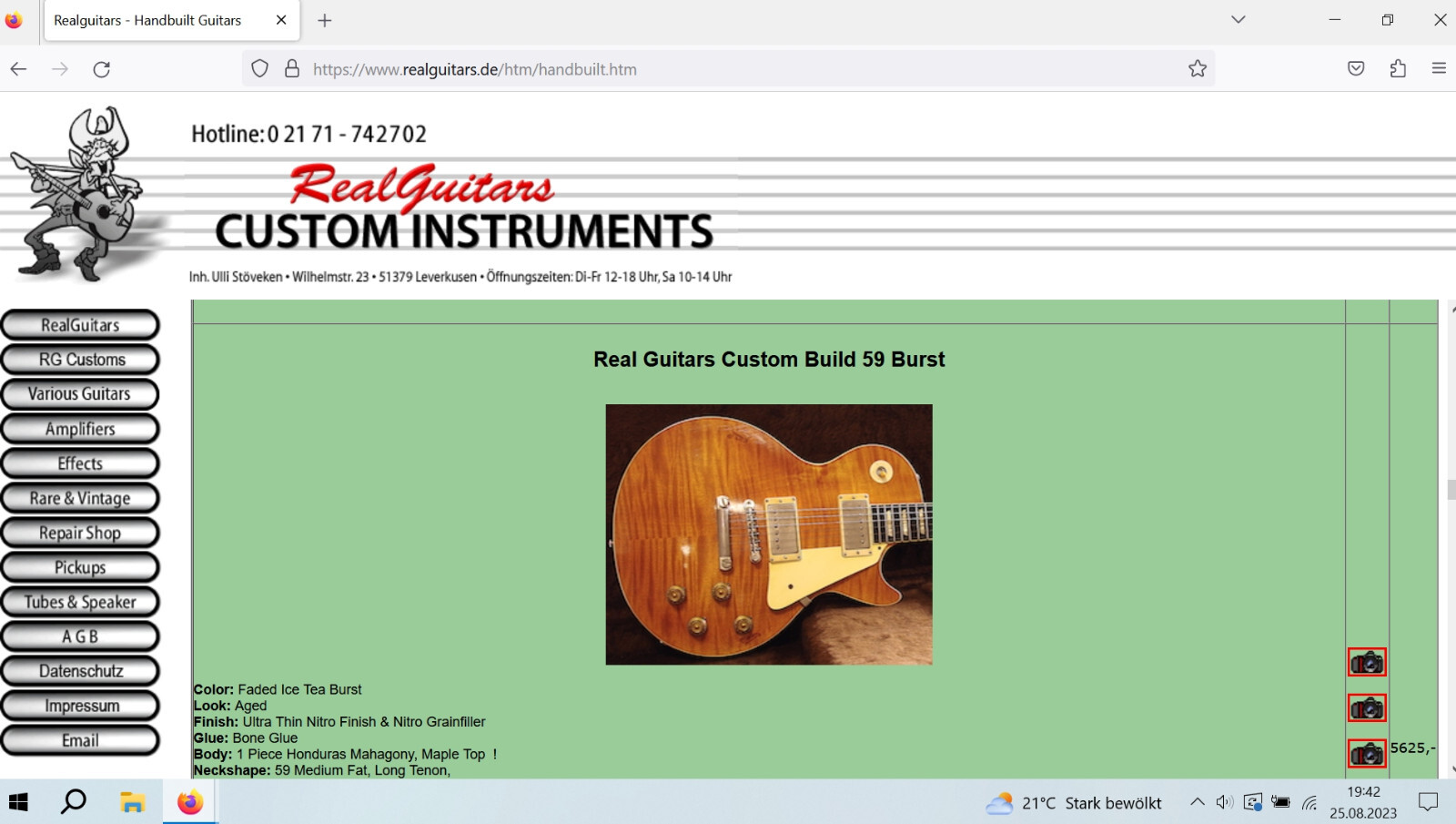Click the 5625,- price text
The height and width of the screenshot is (824, 1456).
tap(1412, 748)
